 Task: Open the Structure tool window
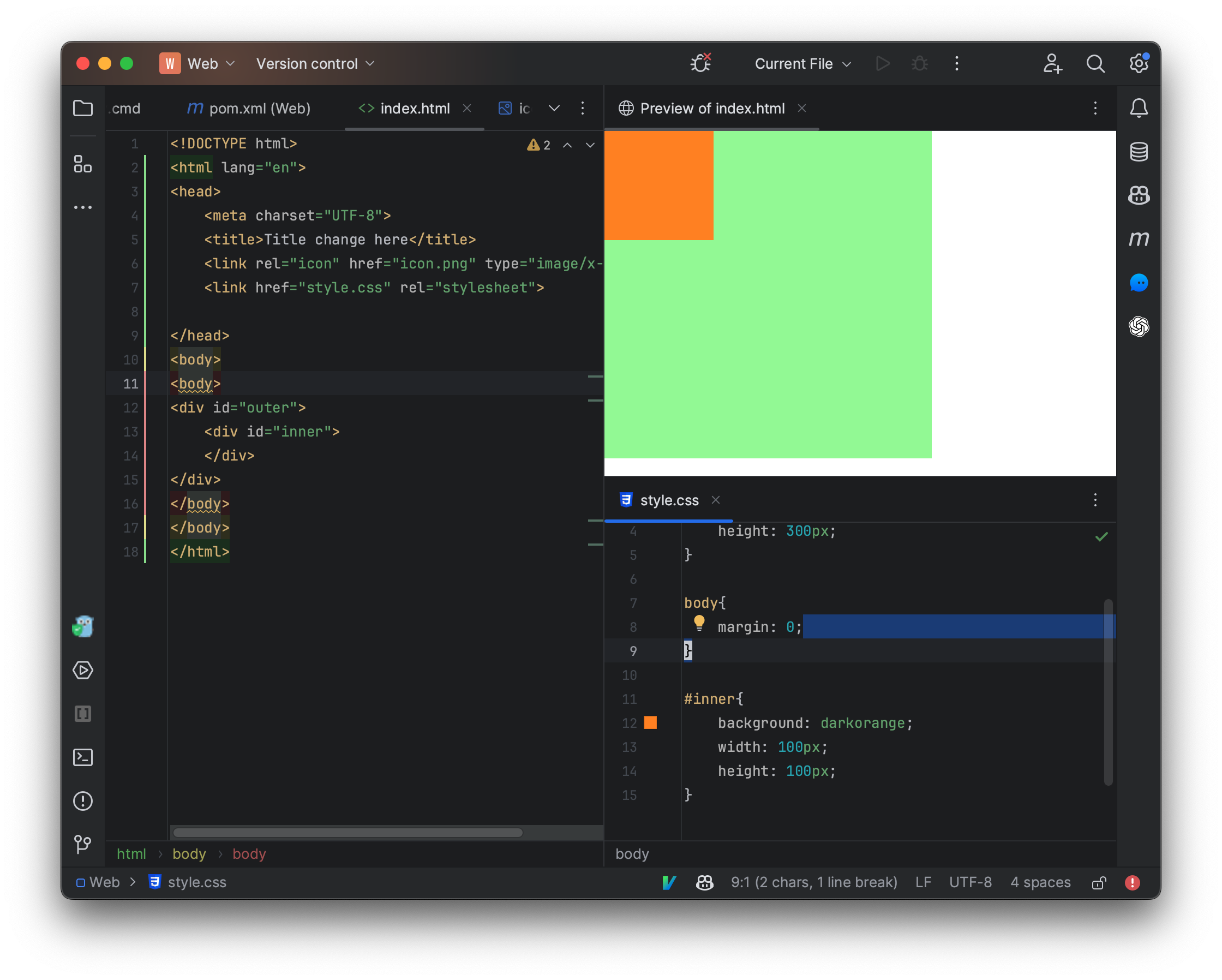click(x=83, y=165)
